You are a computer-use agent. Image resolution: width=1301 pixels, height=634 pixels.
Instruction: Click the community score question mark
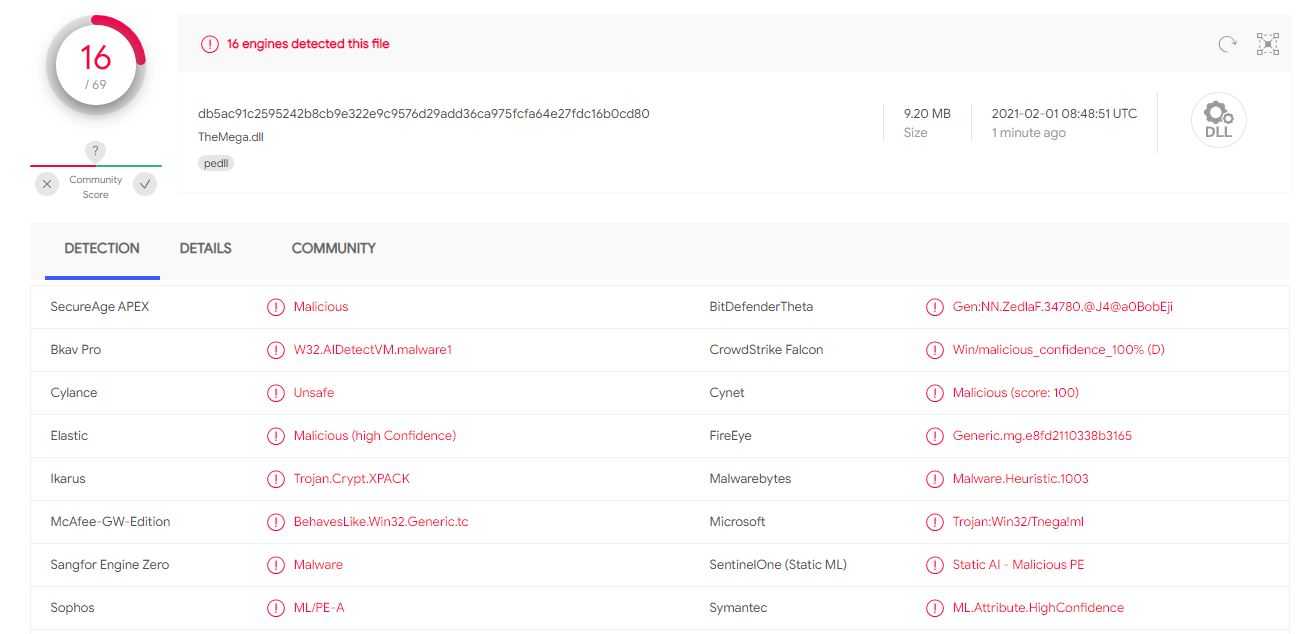pyautogui.click(x=95, y=151)
